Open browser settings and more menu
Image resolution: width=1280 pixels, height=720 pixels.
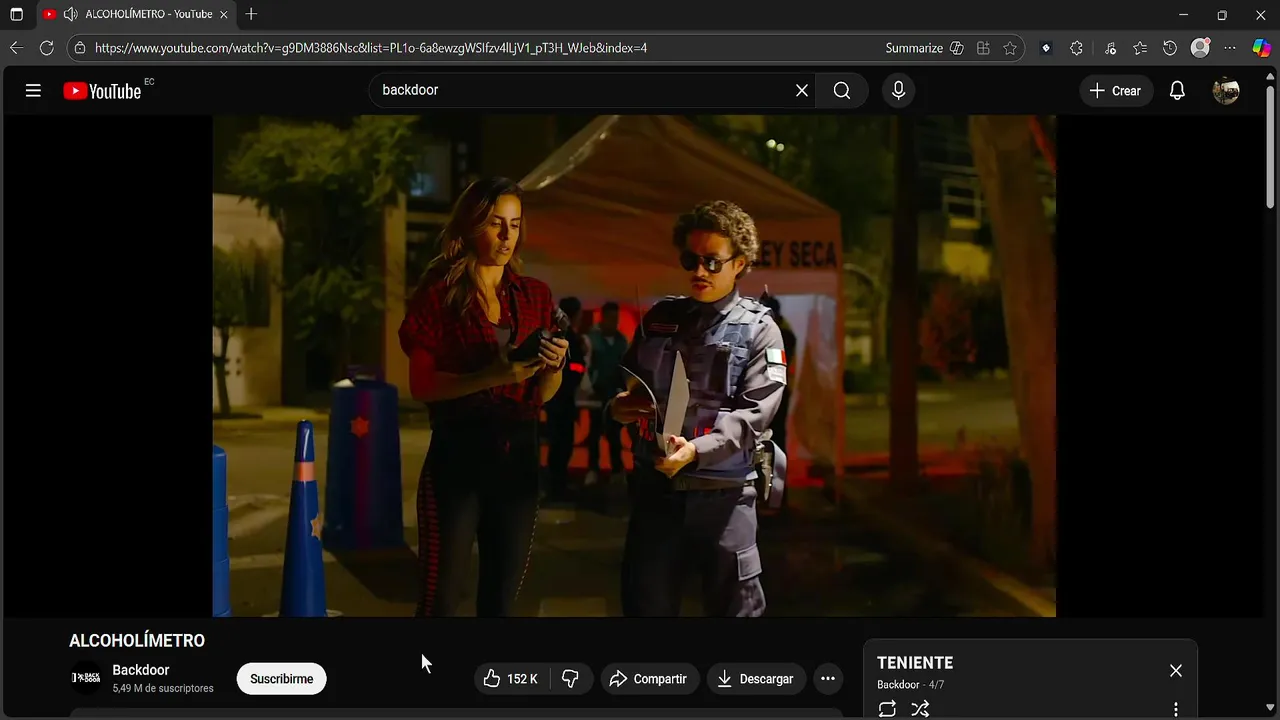1230,48
